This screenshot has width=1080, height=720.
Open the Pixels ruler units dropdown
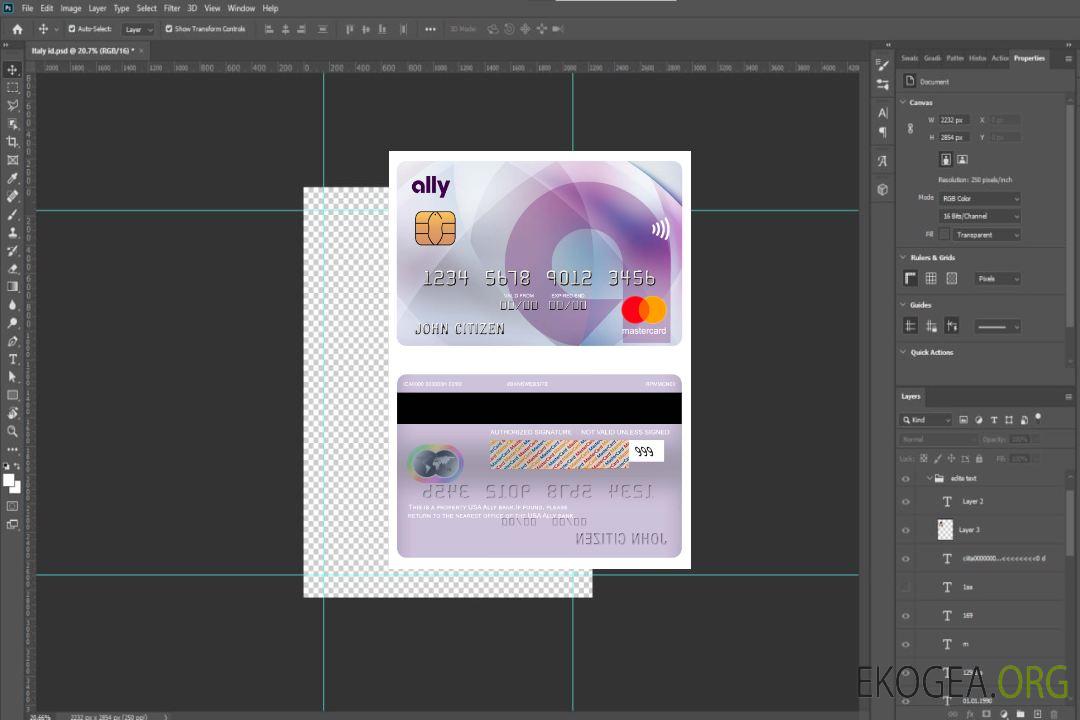pyautogui.click(x=998, y=279)
